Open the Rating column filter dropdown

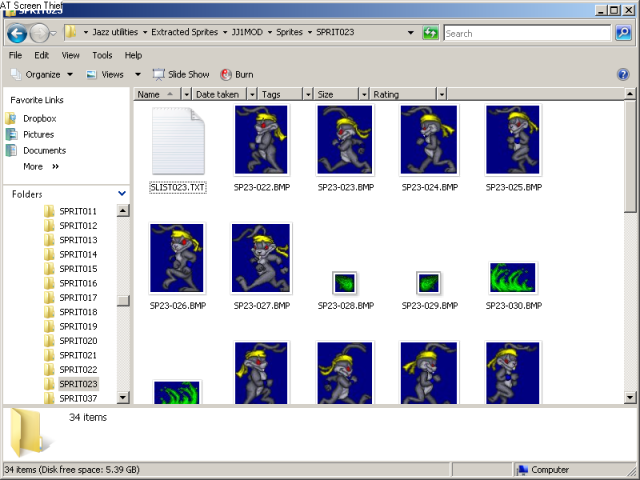click(x=442, y=95)
